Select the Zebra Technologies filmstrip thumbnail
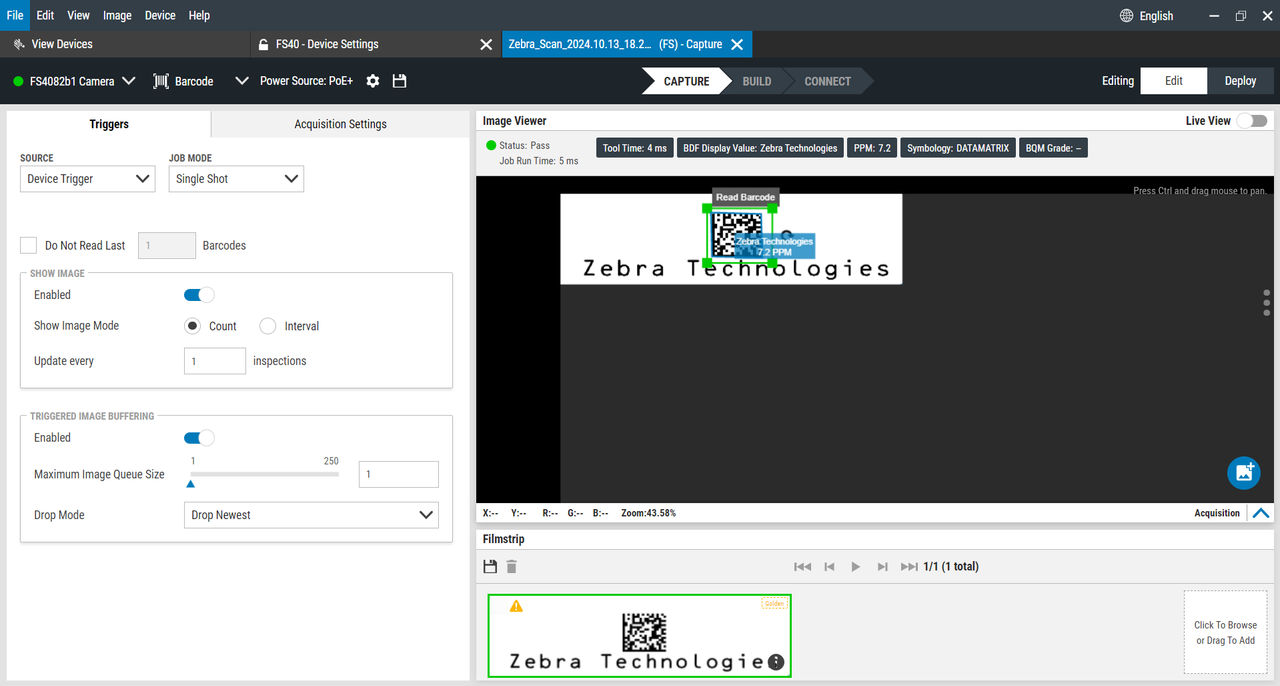 (639, 636)
